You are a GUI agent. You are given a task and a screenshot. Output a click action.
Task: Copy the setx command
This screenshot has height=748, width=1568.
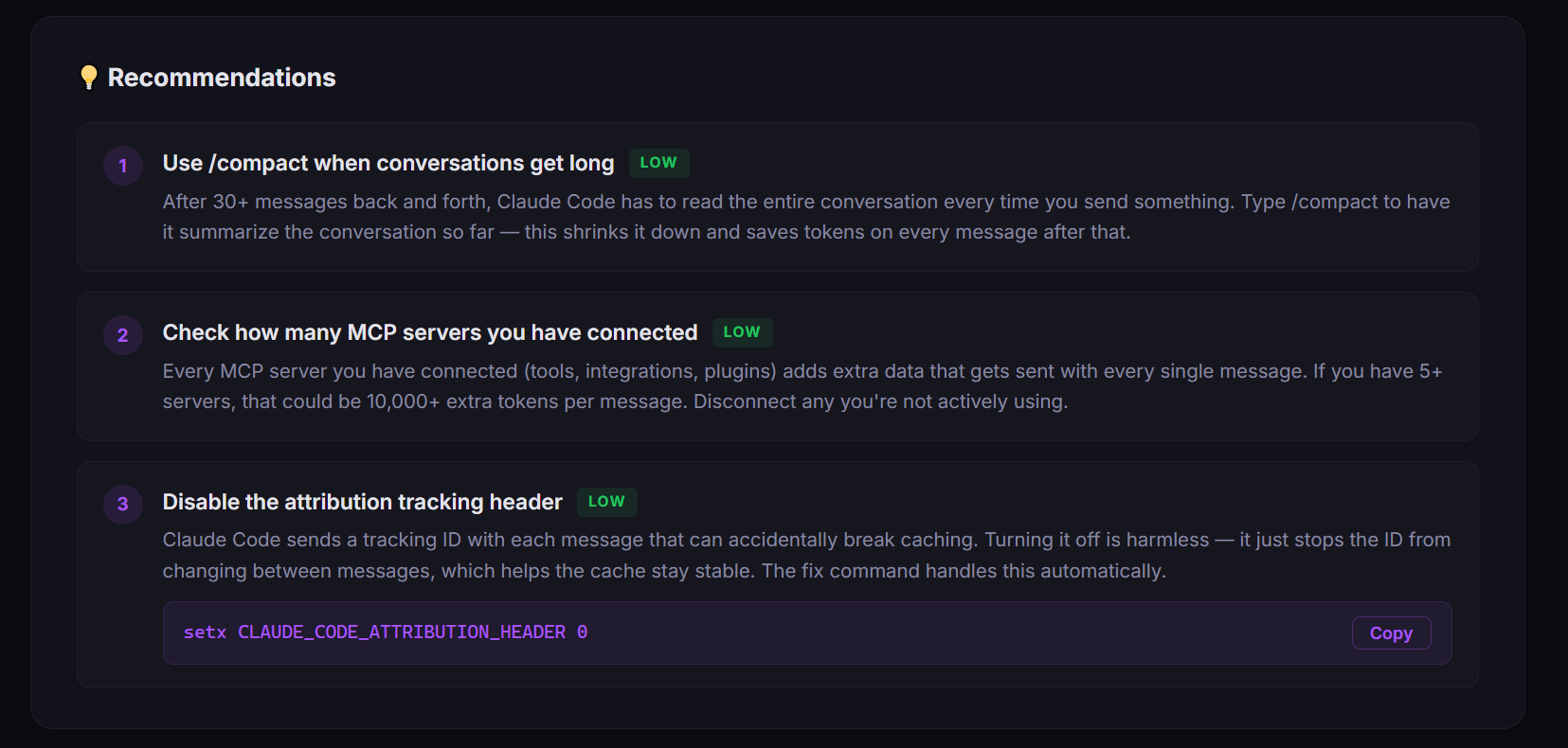click(1390, 633)
